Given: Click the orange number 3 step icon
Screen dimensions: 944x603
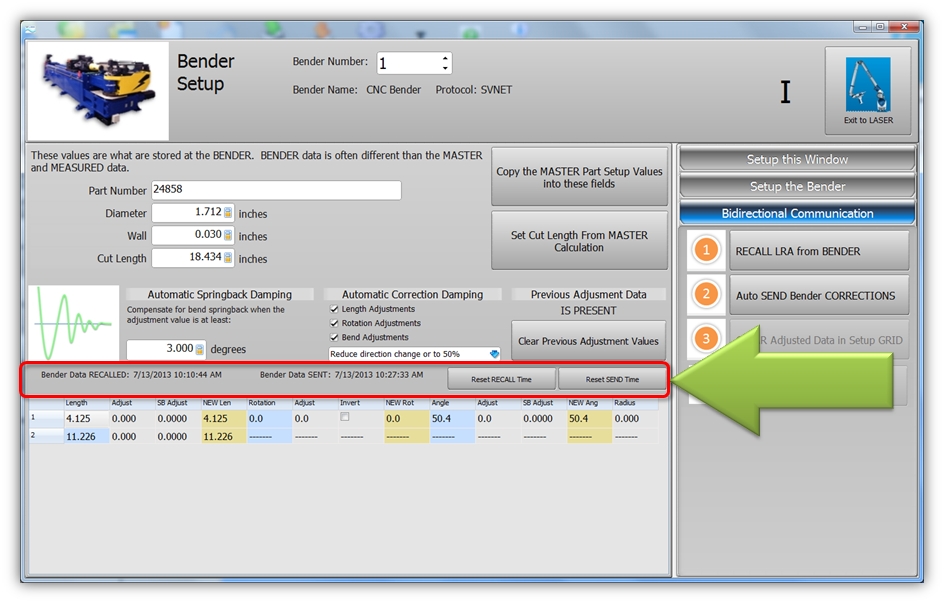Looking at the screenshot, I should [x=707, y=339].
